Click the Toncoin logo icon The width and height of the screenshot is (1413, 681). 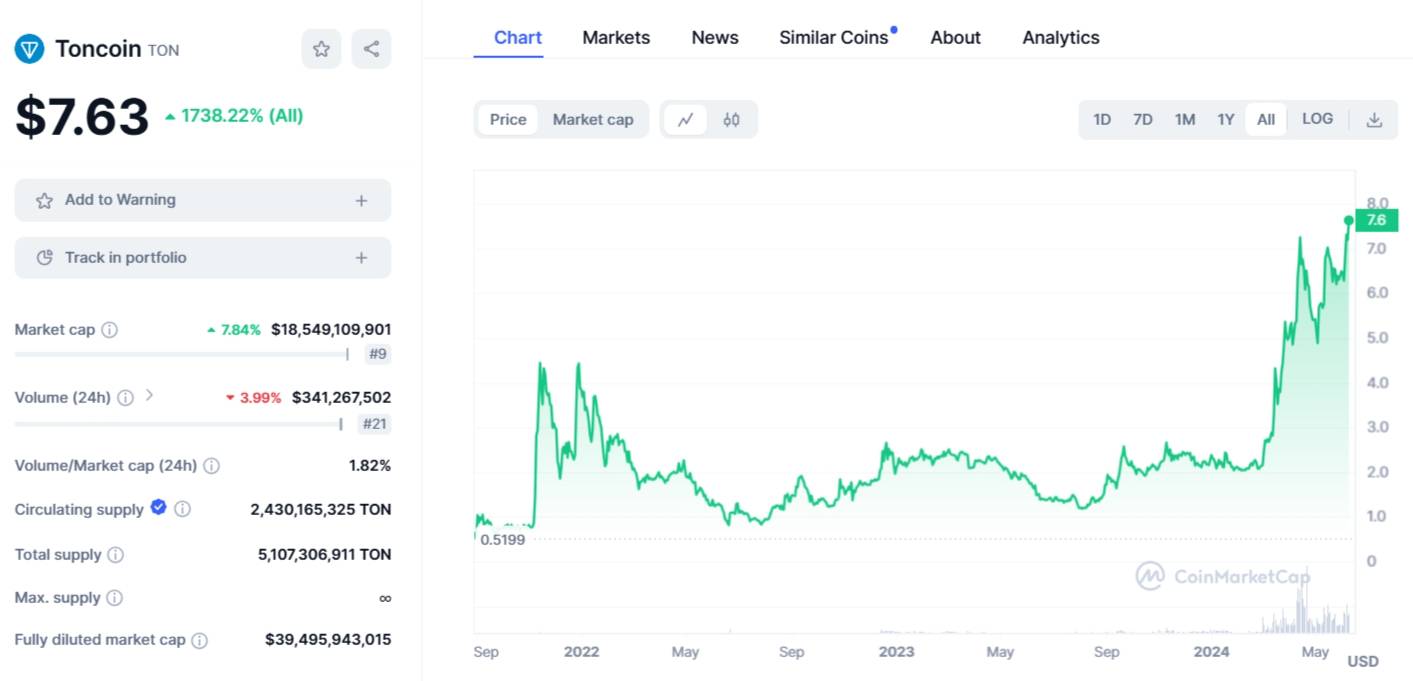click(x=30, y=49)
